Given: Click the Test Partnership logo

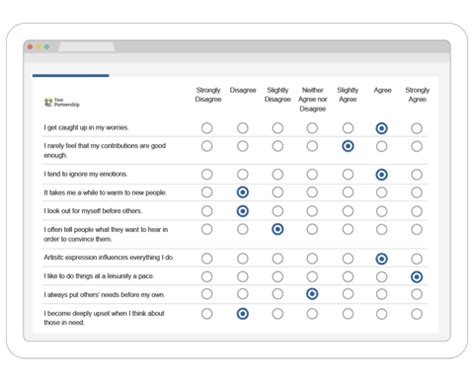Looking at the screenshot, I should coord(62,102).
